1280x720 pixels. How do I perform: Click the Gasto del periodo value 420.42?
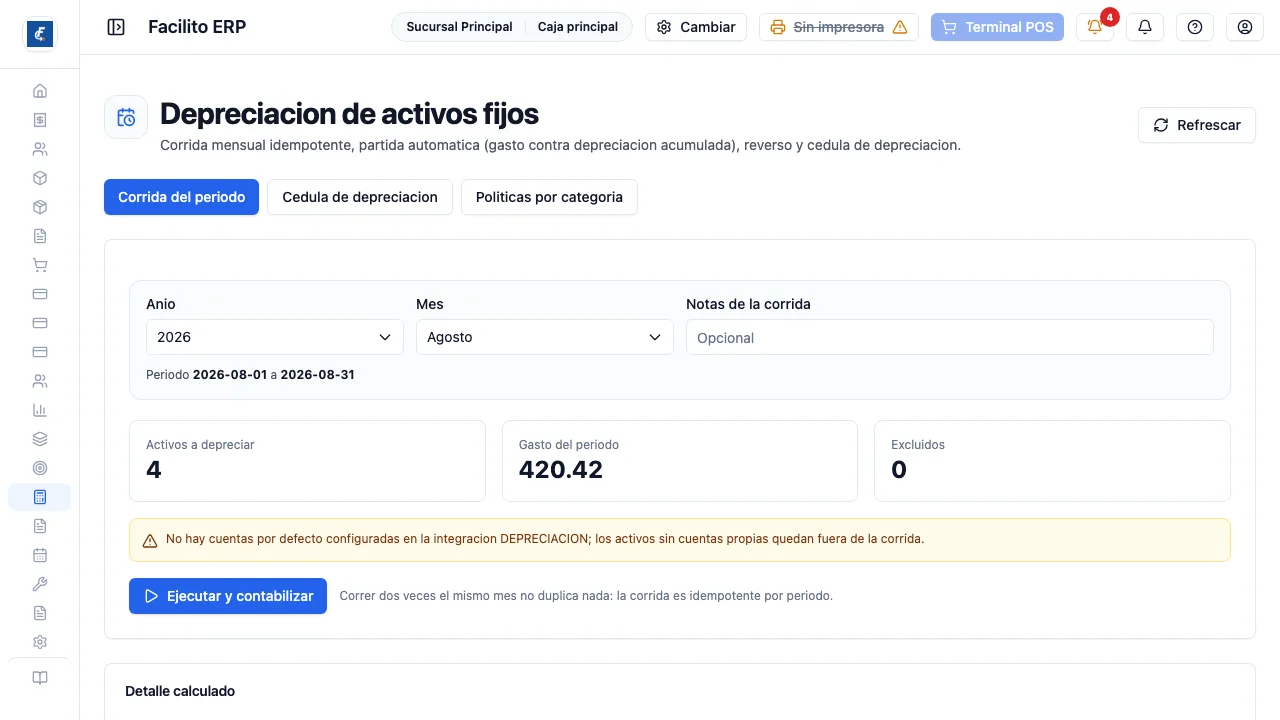561,470
